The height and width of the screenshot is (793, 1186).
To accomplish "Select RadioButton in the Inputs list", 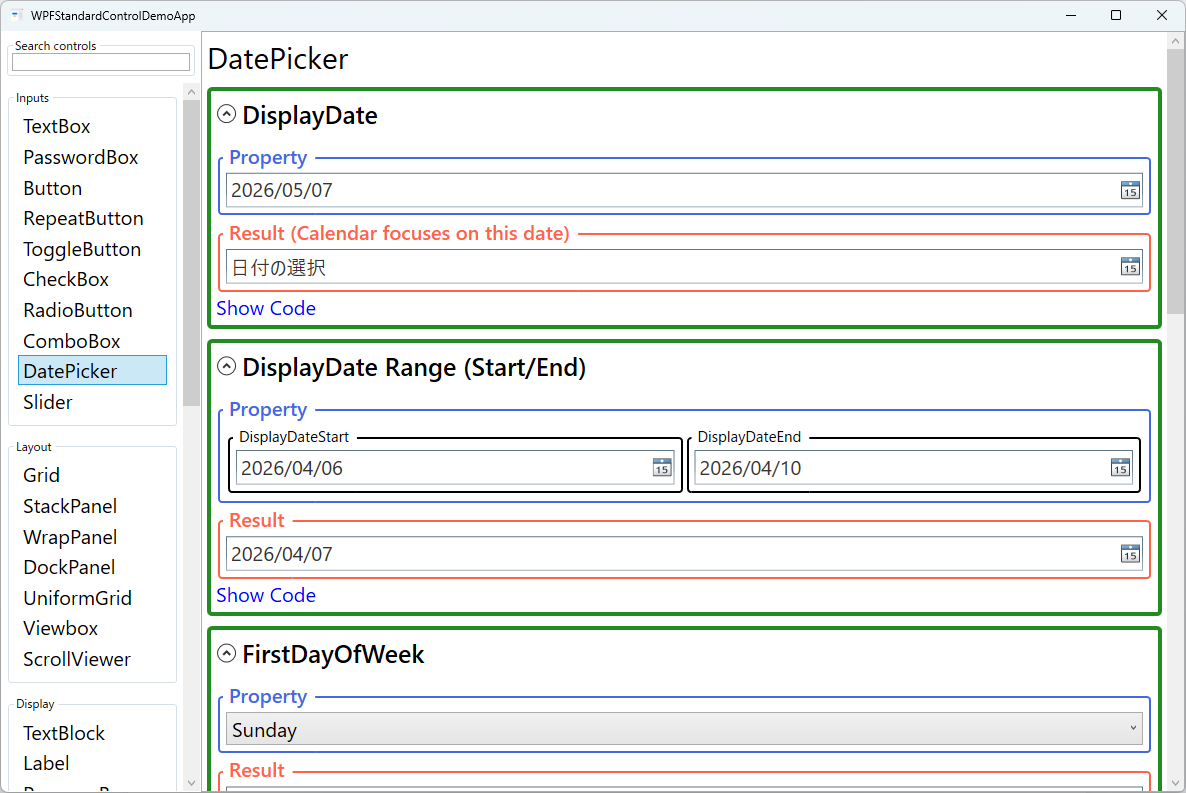I will click(x=92, y=310).
